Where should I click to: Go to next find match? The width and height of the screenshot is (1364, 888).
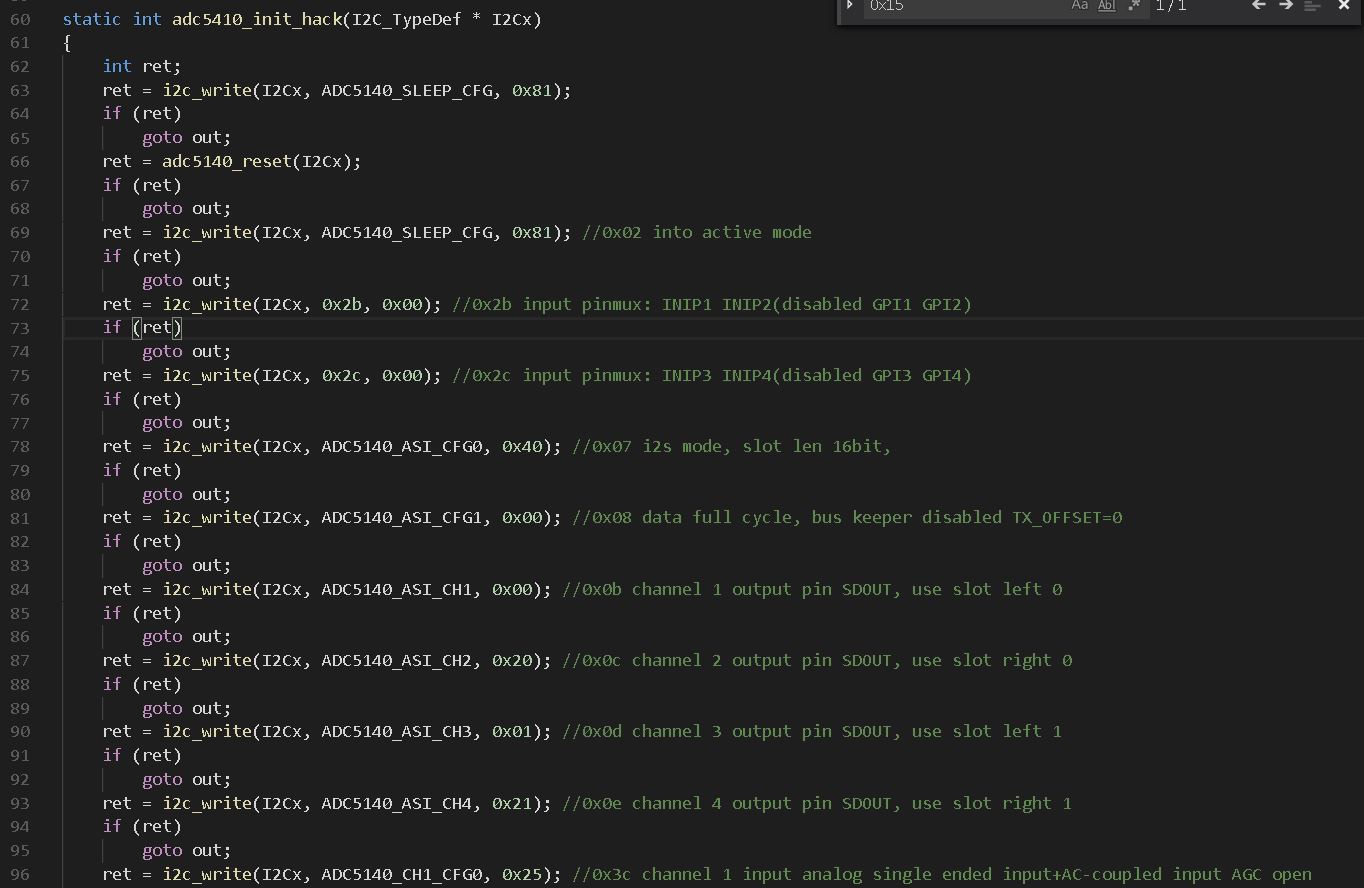tap(1286, 5)
